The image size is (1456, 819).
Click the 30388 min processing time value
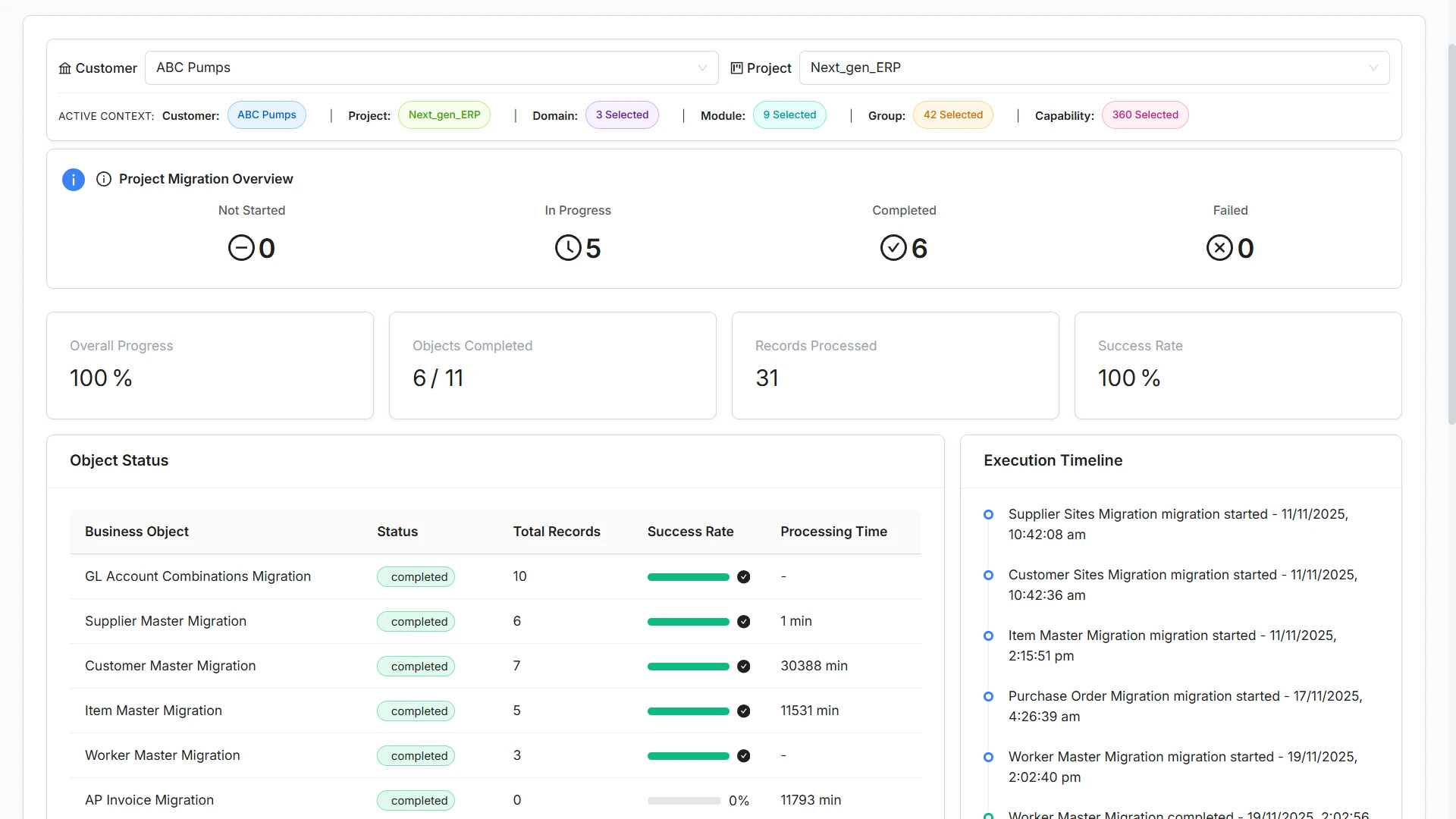(814, 667)
